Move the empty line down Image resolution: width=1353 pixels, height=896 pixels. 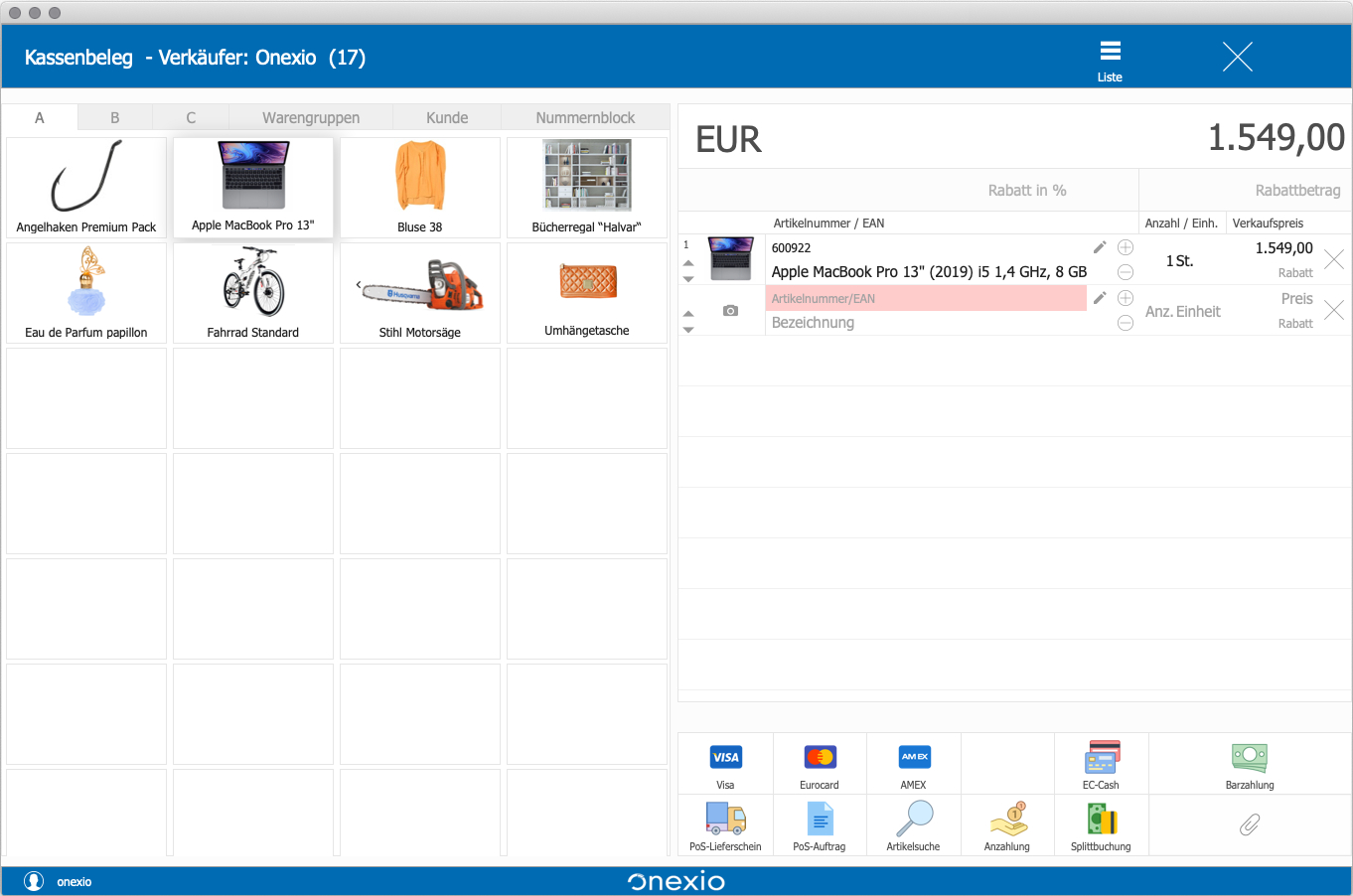pos(688,330)
